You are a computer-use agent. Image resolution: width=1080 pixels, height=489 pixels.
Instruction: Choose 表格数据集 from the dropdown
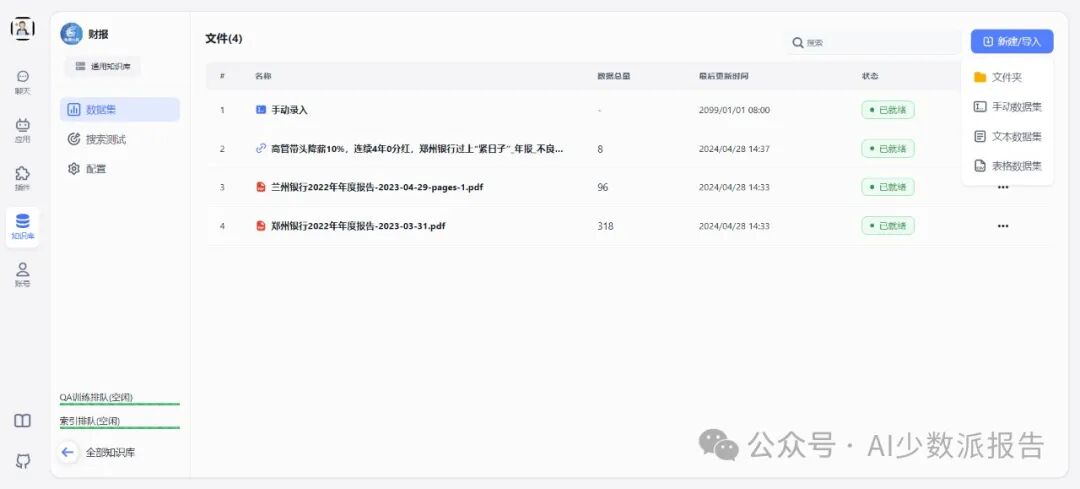(1007, 166)
